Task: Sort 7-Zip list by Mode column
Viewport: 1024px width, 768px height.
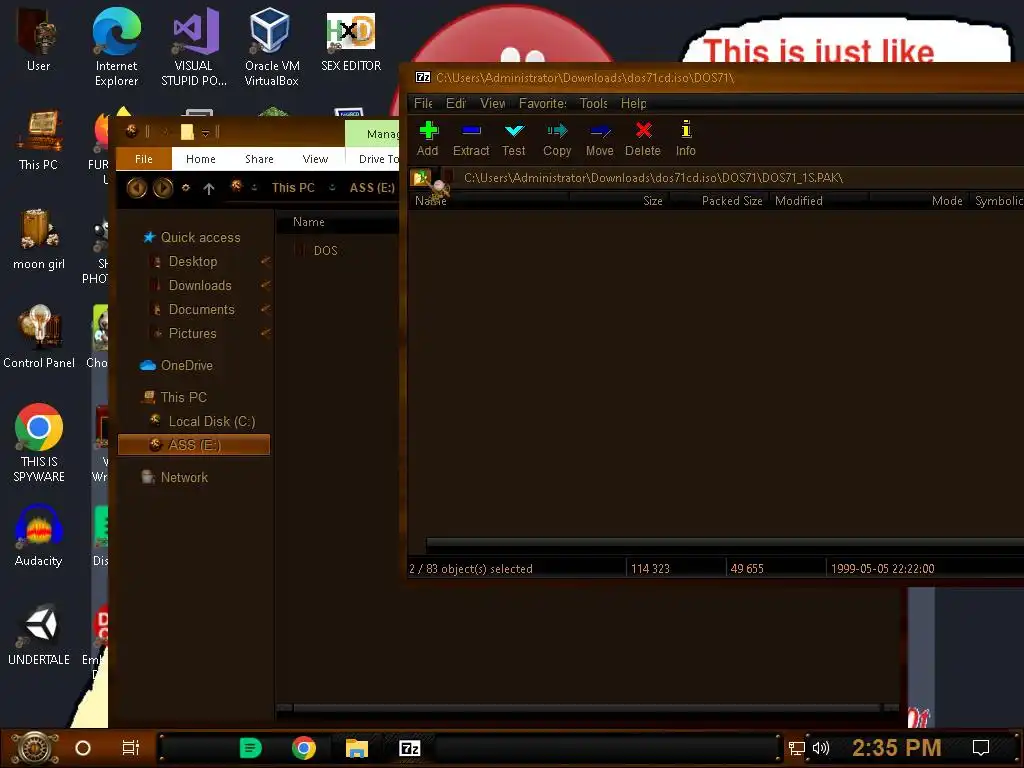Action: 920,200
